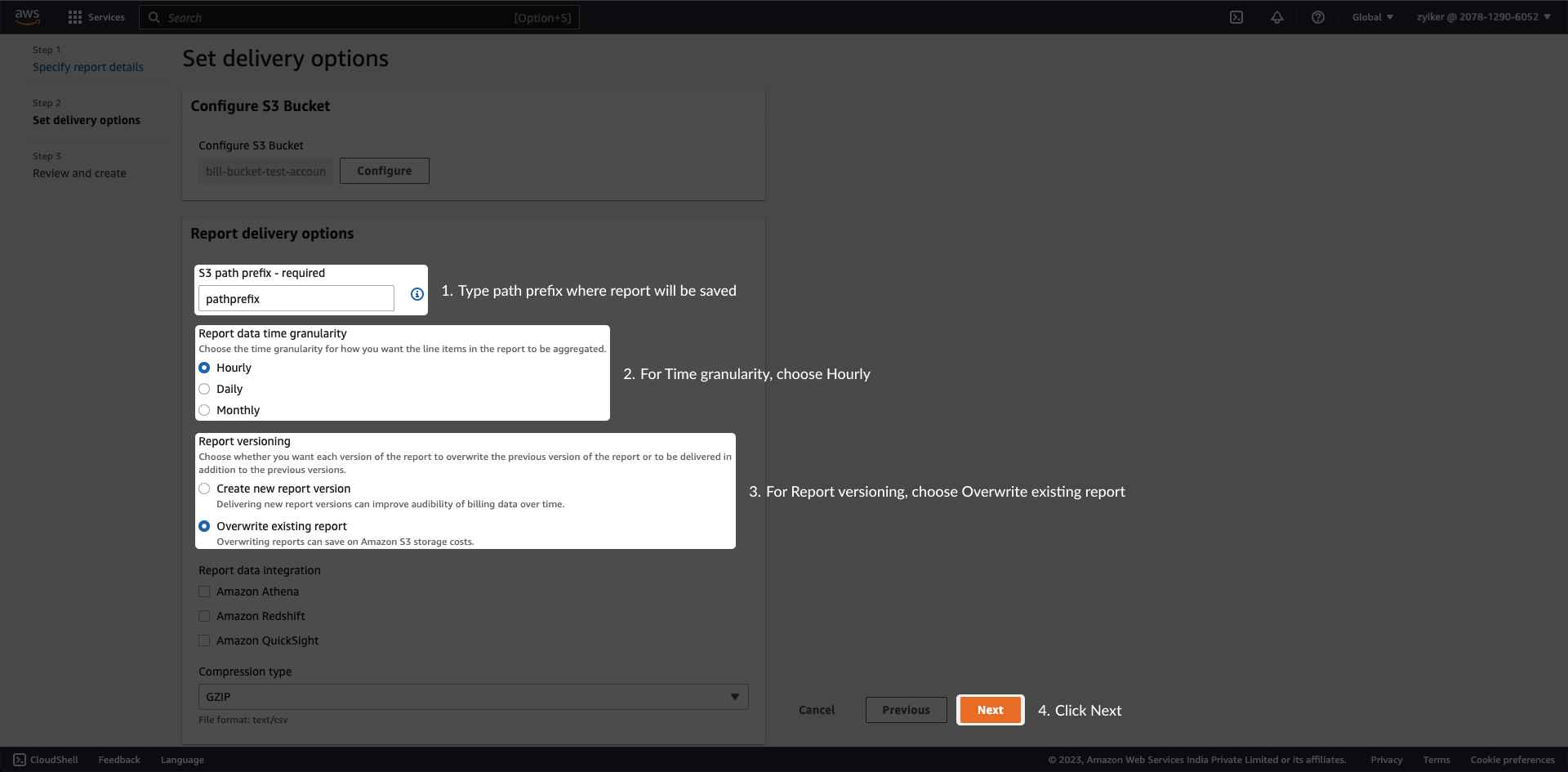The image size is (1568, 772).
Task: Click the info icon beside S3 path prefix
Action: point(416,294)
